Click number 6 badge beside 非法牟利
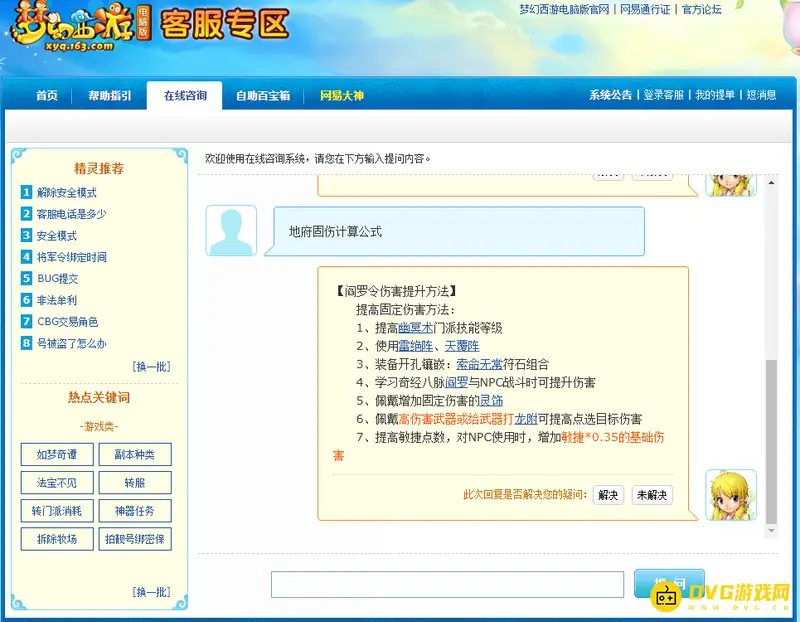This screenshot has width=800, height=622. (27, 300)
